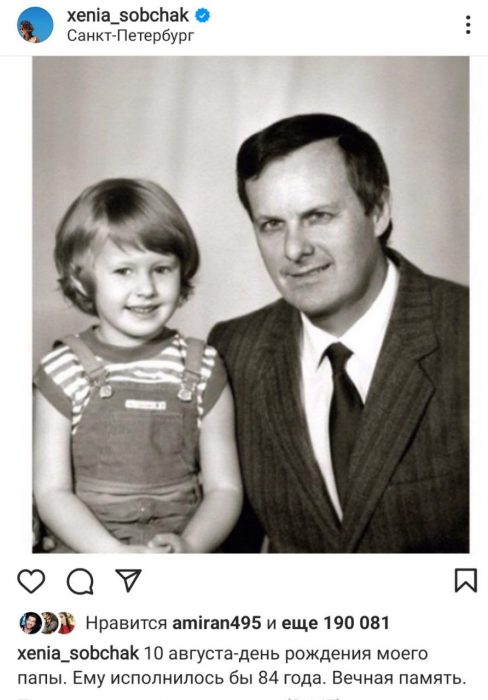Click the word Нравится in likes row
This screenshot has height=700, width=488.
tap(126, 623)
